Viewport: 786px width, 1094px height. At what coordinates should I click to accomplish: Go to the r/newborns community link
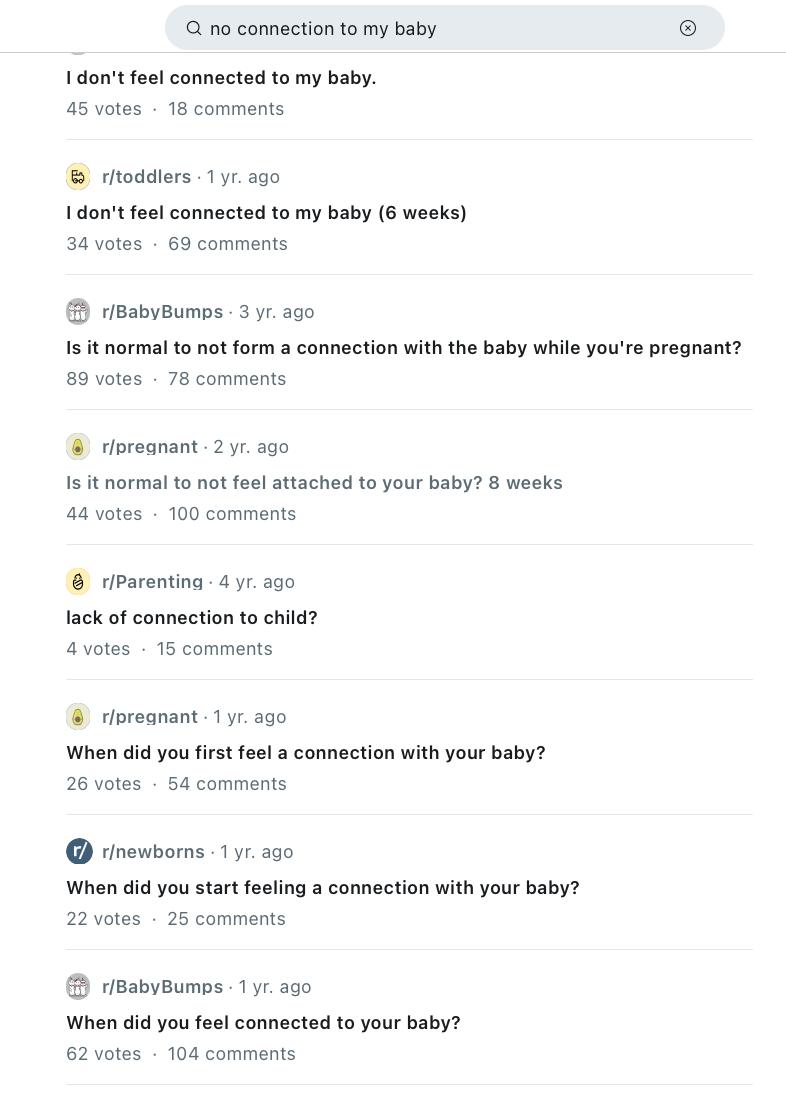[x=153, y=852]
